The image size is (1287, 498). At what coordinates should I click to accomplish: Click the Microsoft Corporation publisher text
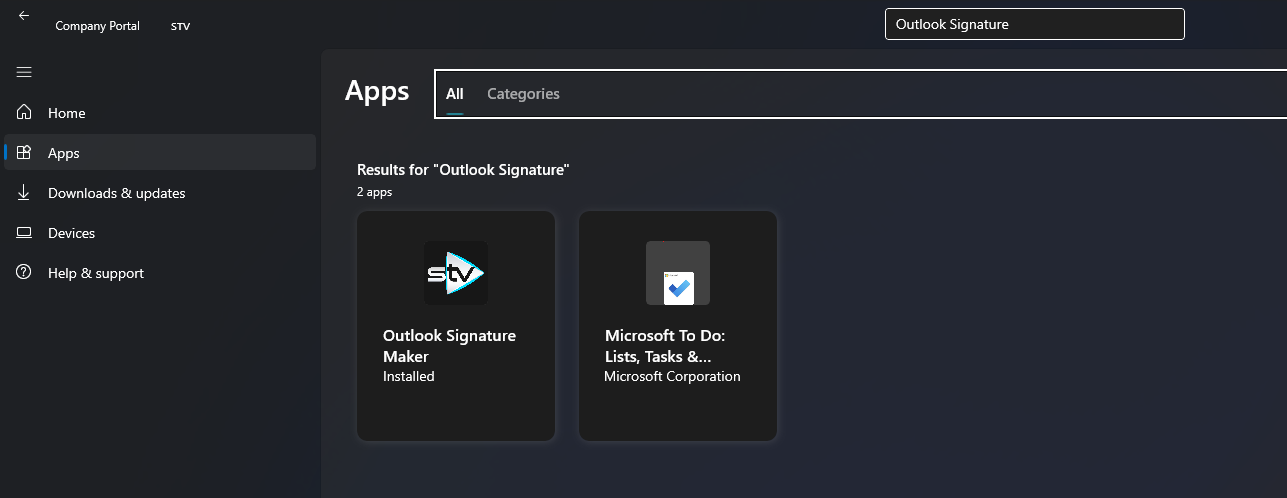(673, 377)
